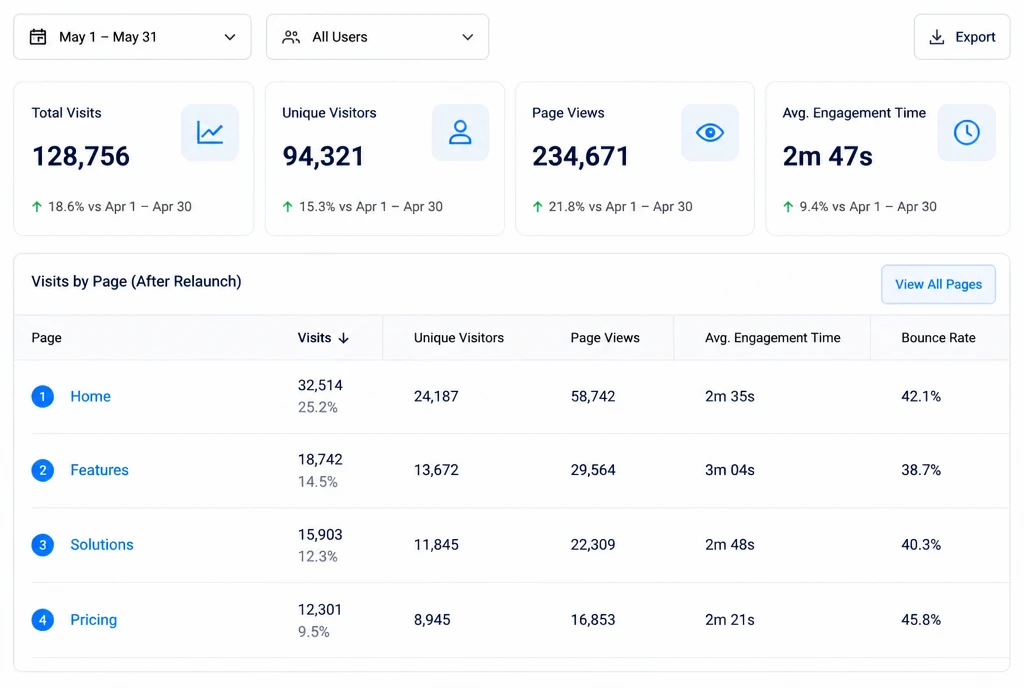Click the Page column header

click(x=46, y=338)
